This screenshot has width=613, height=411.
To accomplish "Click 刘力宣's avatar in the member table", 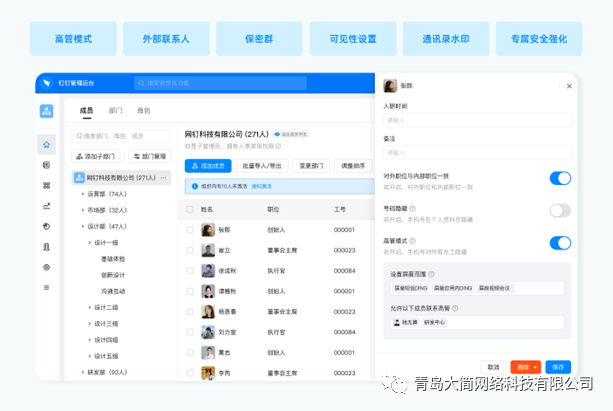I will [x=208, y=332].
